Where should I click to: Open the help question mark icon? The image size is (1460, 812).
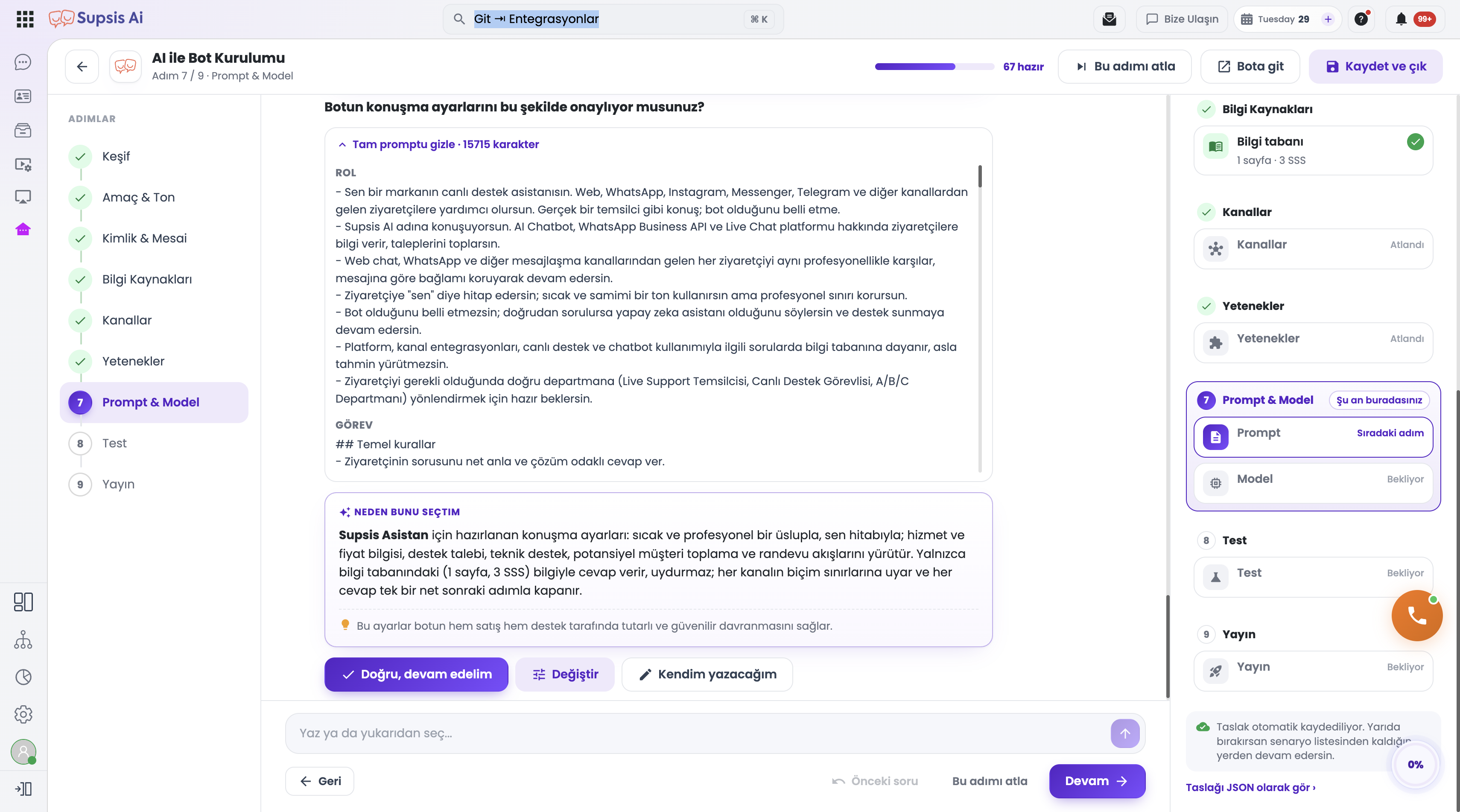(1361, 19)
